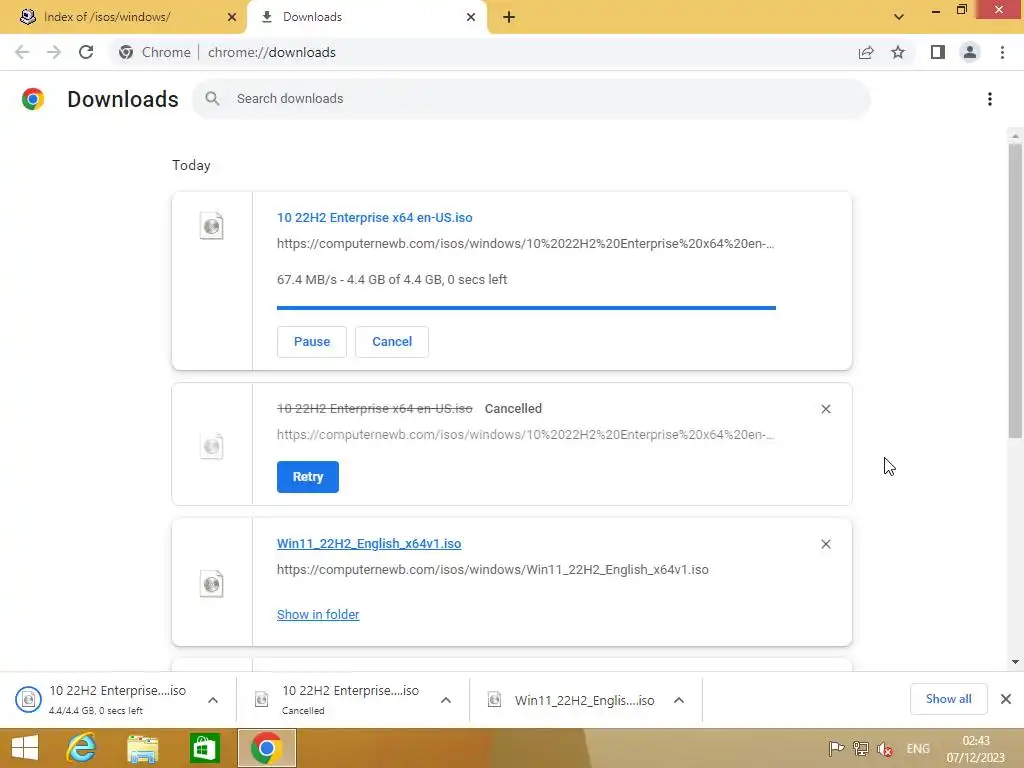The width and height of the screenshot is (1024, 768).
Task: Click the '67.4 MB/s - 4.4 GB of 4.4 GB' status
Action: click(x=392, y=280)
